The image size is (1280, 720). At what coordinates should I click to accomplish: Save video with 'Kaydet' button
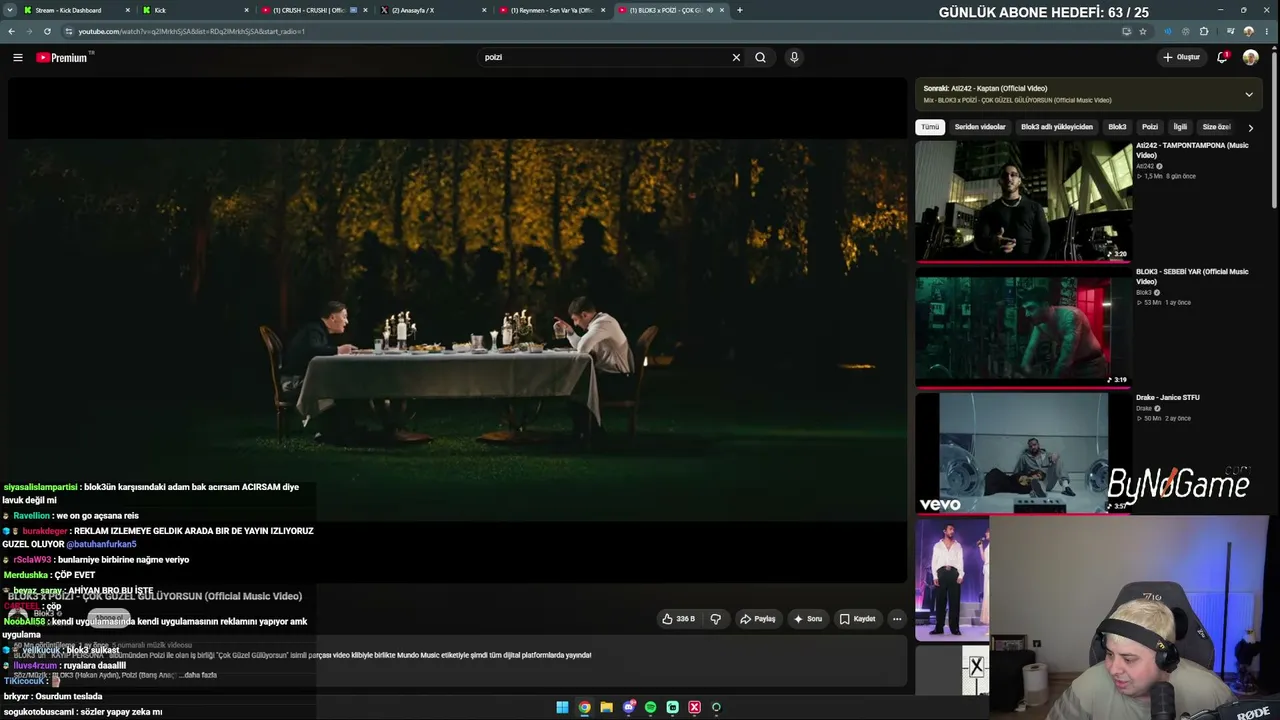coord(857,619)
